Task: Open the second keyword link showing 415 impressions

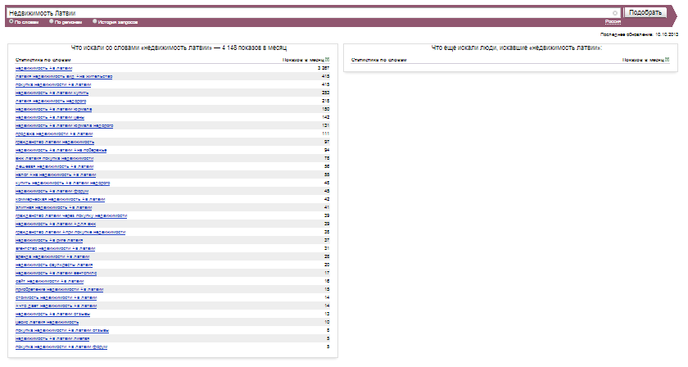Action: click(54, 85)
